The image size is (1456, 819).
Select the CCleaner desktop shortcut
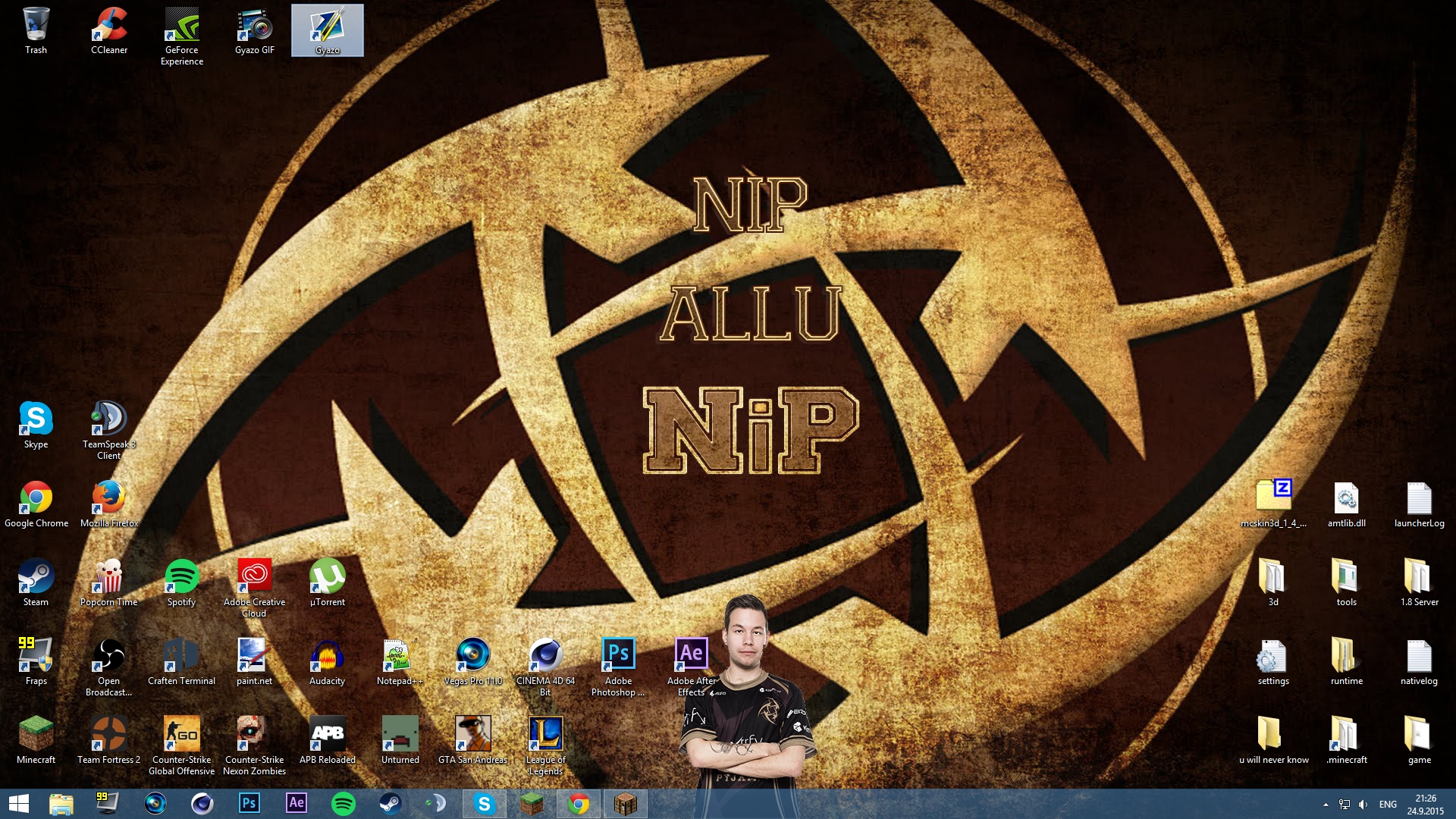[109, 30]
